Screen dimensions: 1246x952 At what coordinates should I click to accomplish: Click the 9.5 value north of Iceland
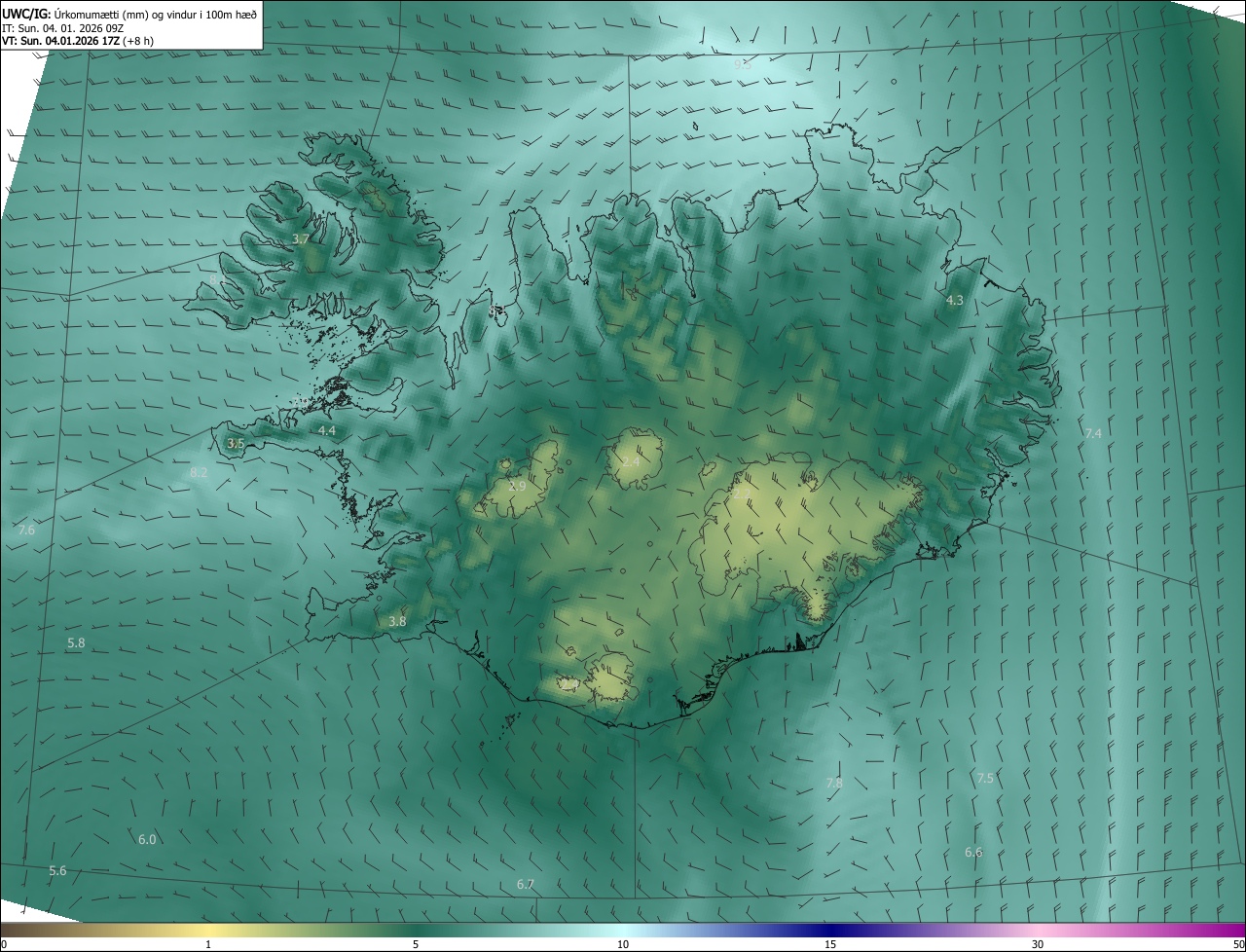pos(743,64)
